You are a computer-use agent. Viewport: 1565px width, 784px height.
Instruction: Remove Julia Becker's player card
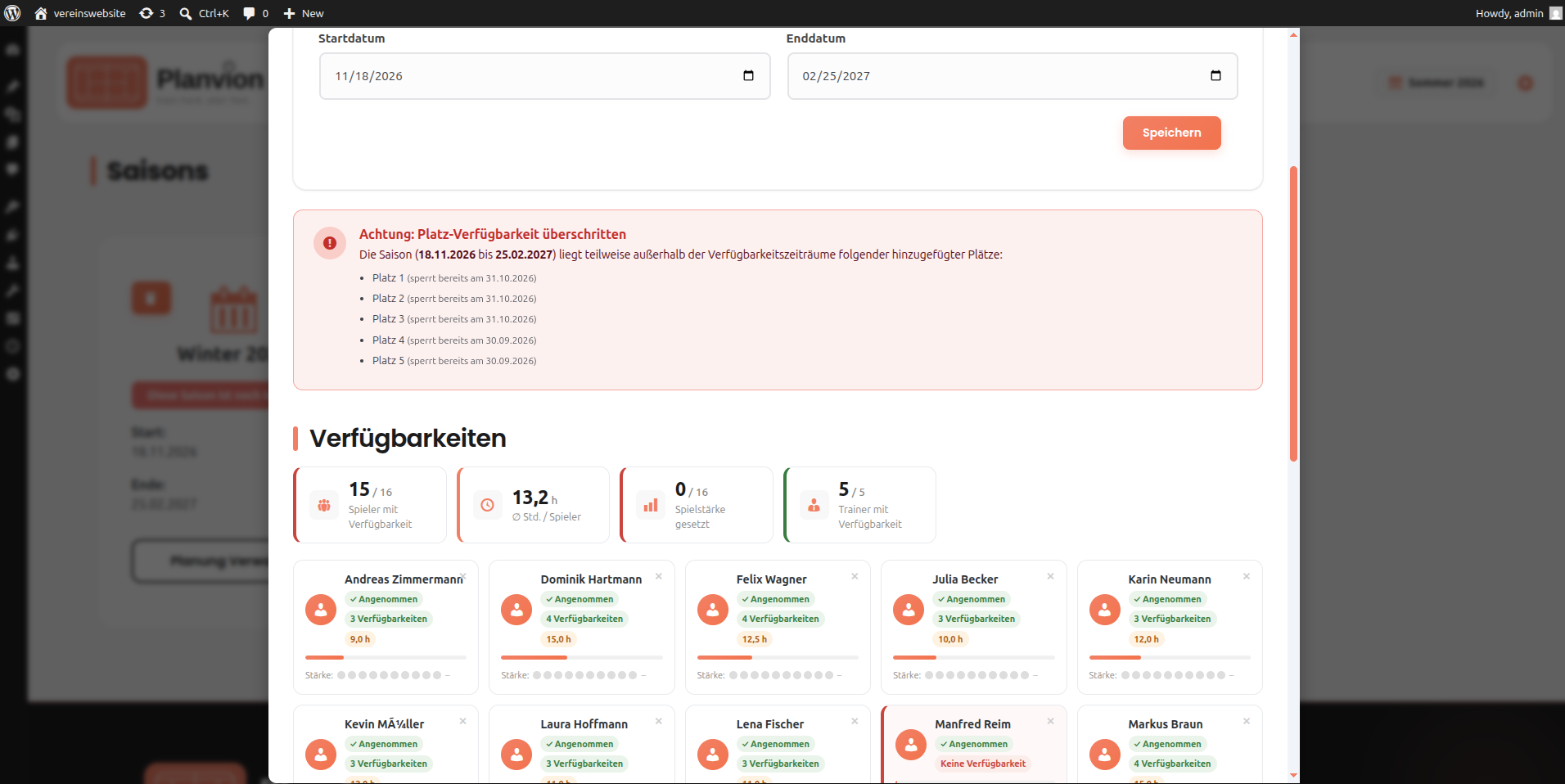[x=1051, y=576]
